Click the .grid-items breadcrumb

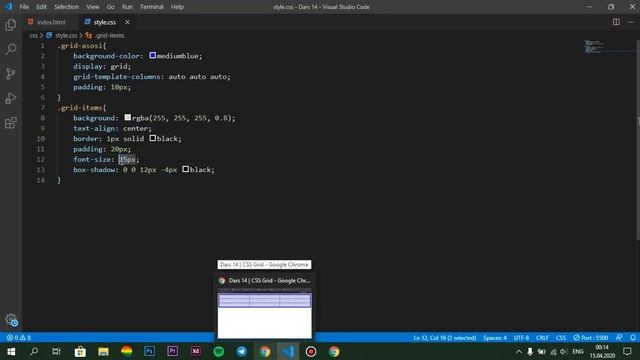pos(109,36)
